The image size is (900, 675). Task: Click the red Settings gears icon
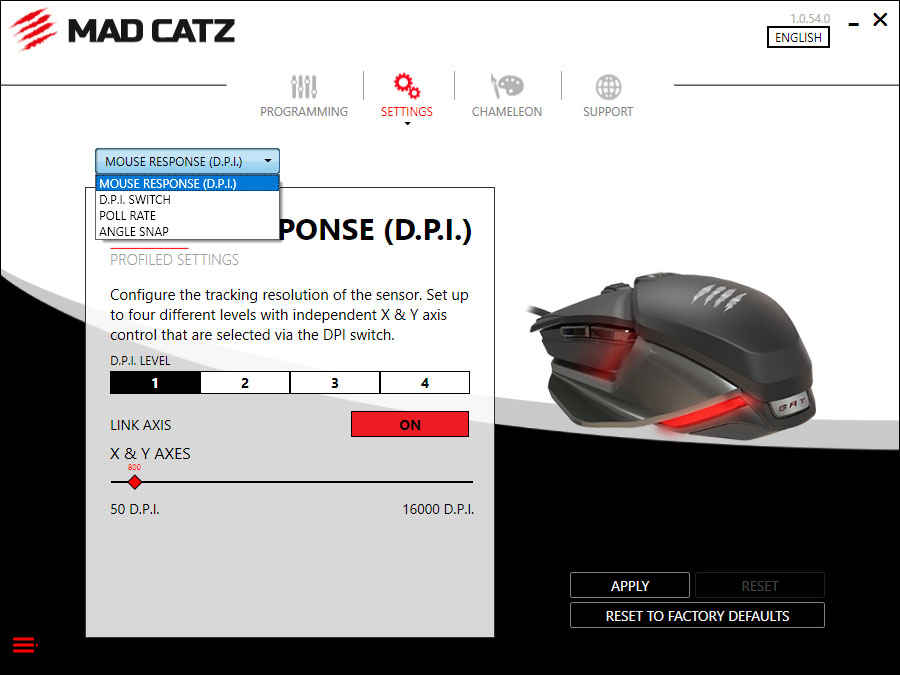coord(406,86)
